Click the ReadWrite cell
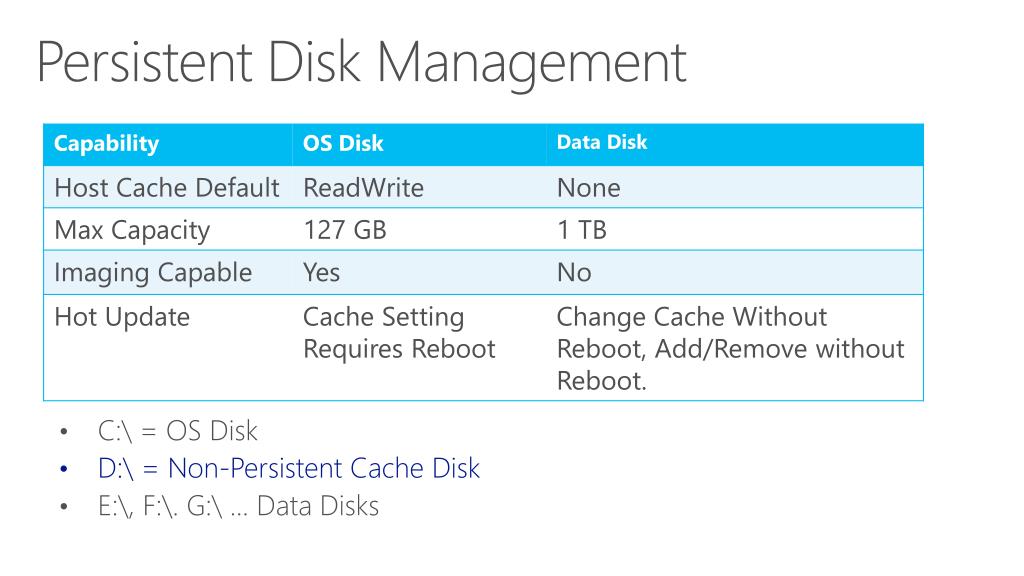 [x=363, y=188]
